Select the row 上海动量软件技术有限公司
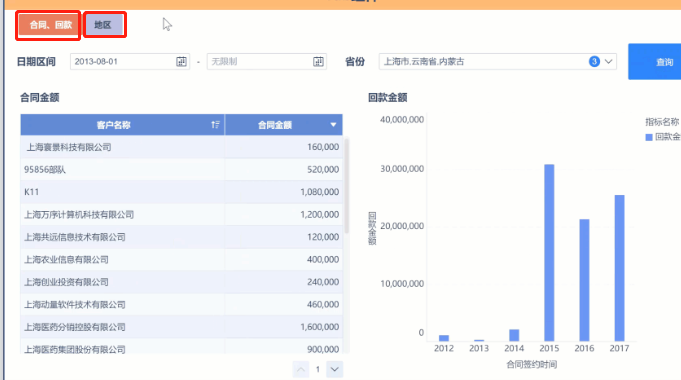 (x=182, y=304)
